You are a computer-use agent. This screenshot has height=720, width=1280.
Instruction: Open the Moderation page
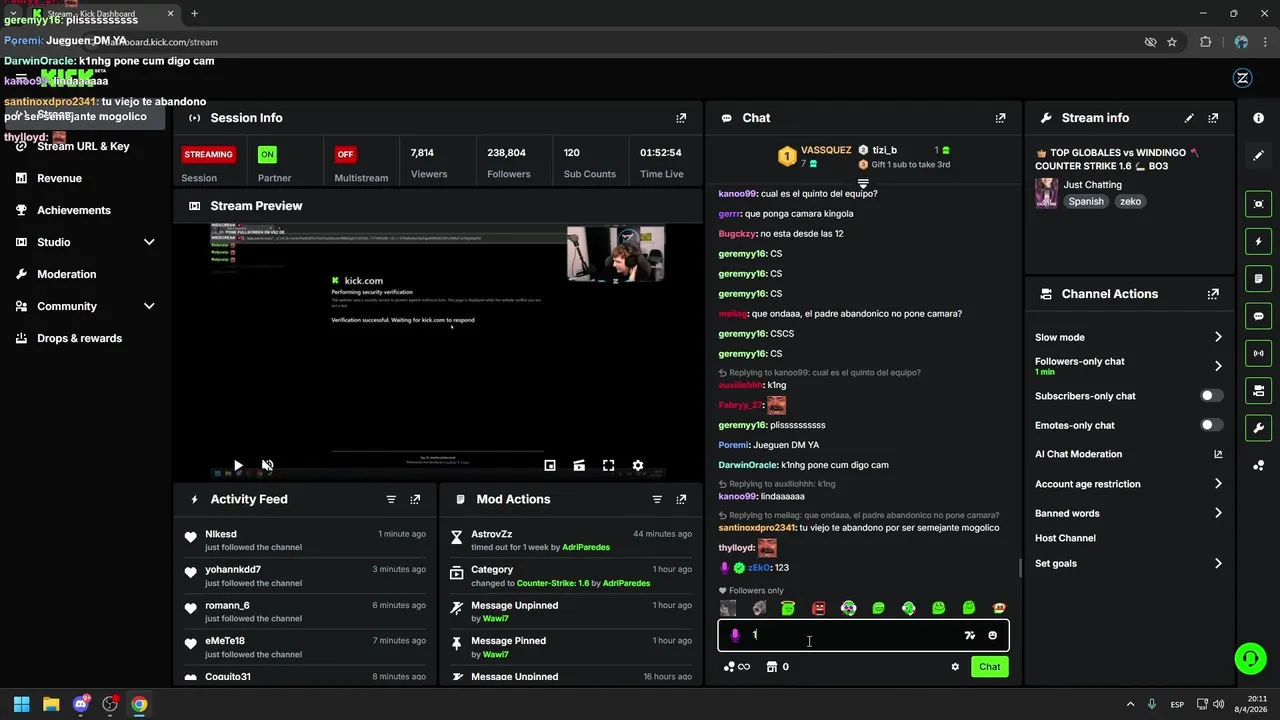coord(67,274)
